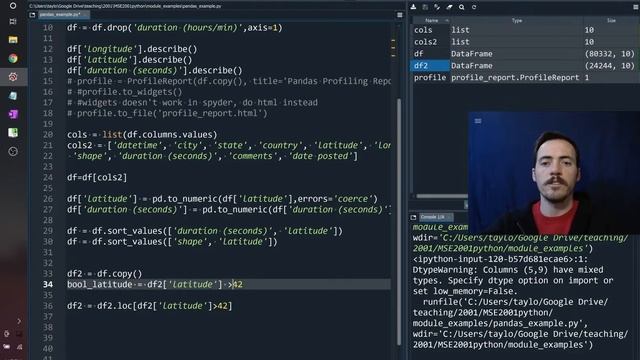
Task: Click the df=df[cols2] line
Action: tap(97, 178)
